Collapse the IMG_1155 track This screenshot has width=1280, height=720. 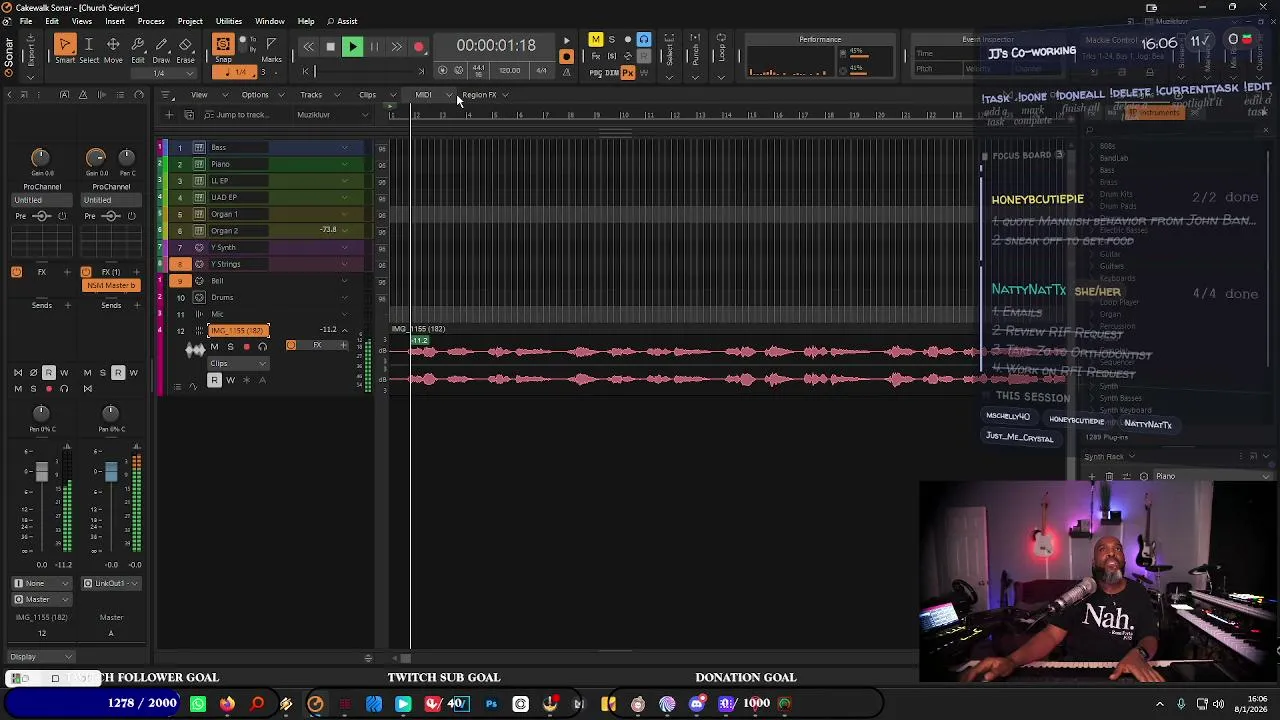(345, 330)
